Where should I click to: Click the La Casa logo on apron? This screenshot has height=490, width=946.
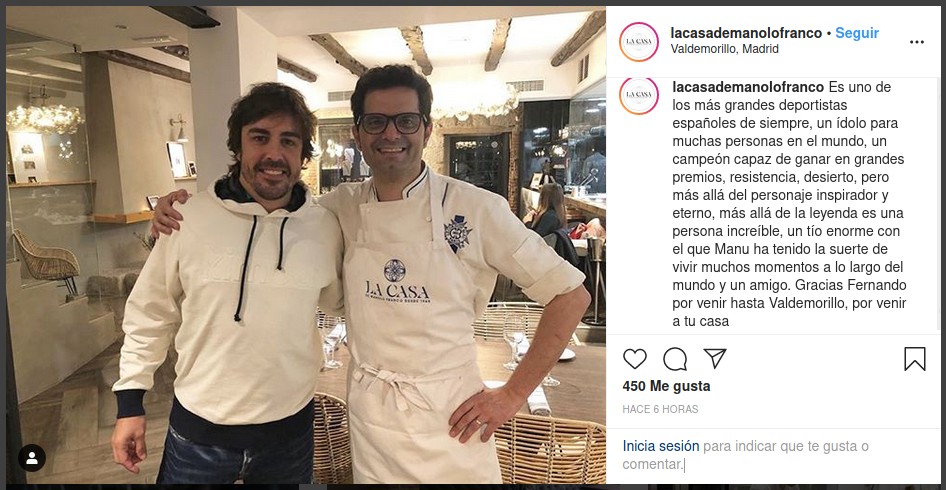click(x=397, y=281)
